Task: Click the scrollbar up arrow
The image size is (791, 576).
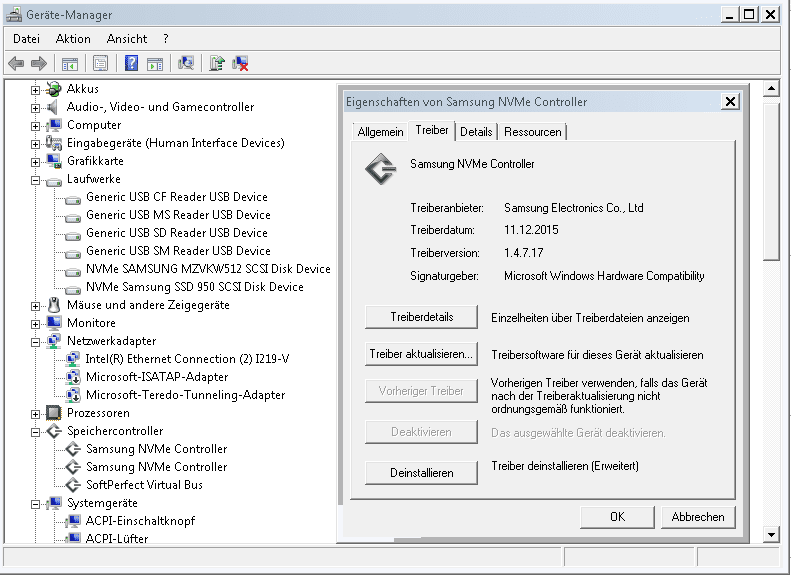Action: click(x=771, y=89)
